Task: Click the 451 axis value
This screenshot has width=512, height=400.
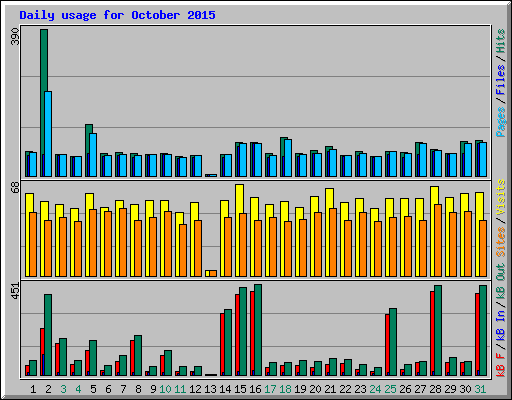Action: coord(15,291)
